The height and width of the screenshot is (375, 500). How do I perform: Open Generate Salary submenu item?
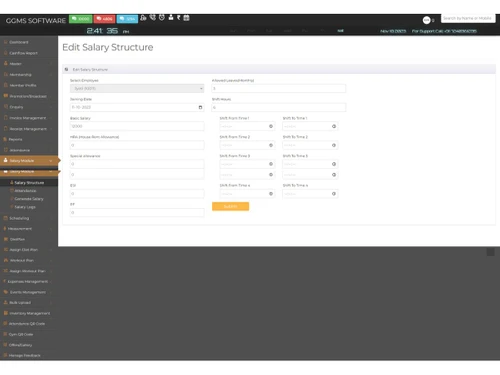click(29, 199)
